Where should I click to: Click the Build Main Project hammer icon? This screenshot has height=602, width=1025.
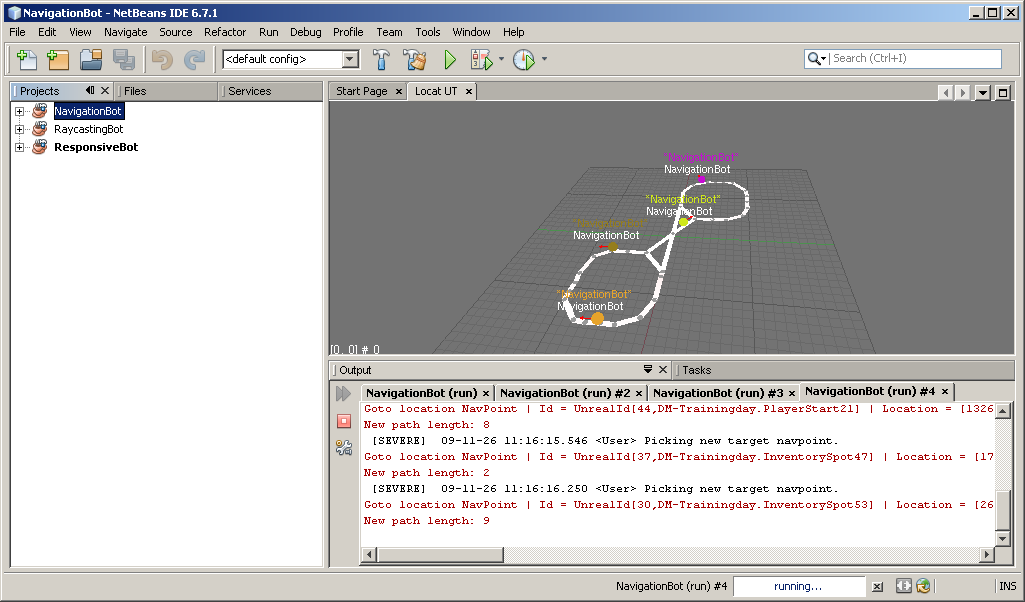[381, 59]
